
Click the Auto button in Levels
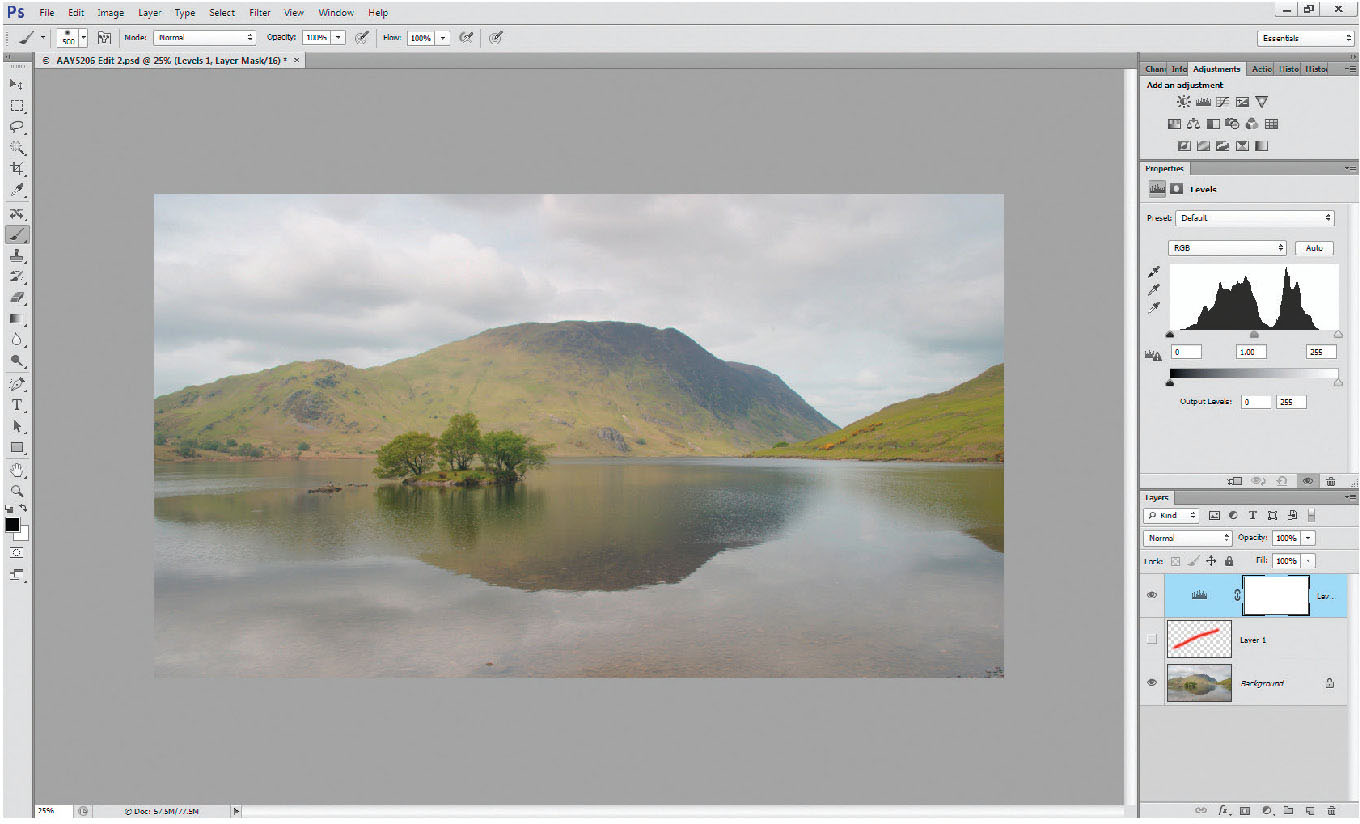point(1314,247)
